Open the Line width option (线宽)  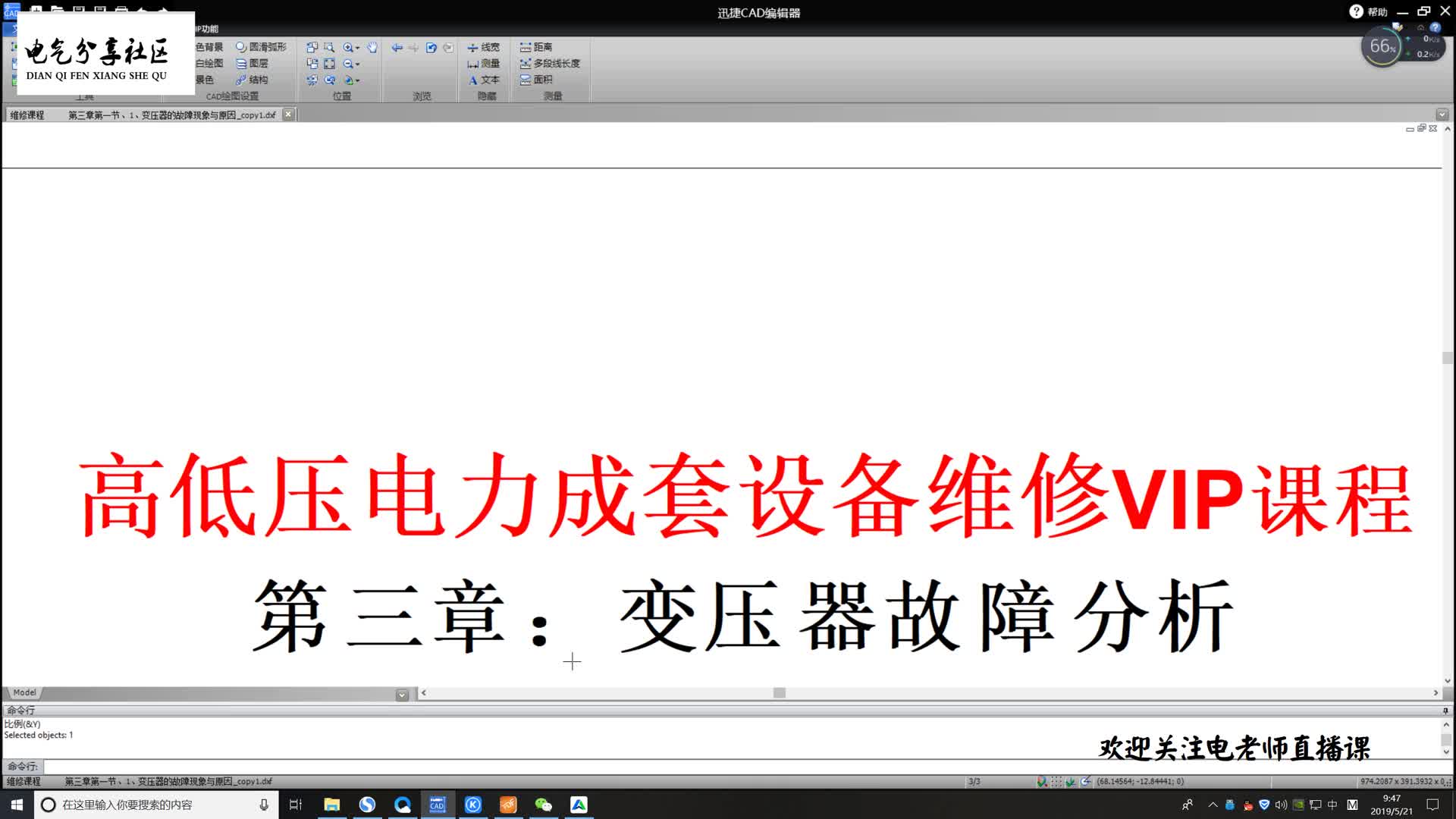(483, 47)
